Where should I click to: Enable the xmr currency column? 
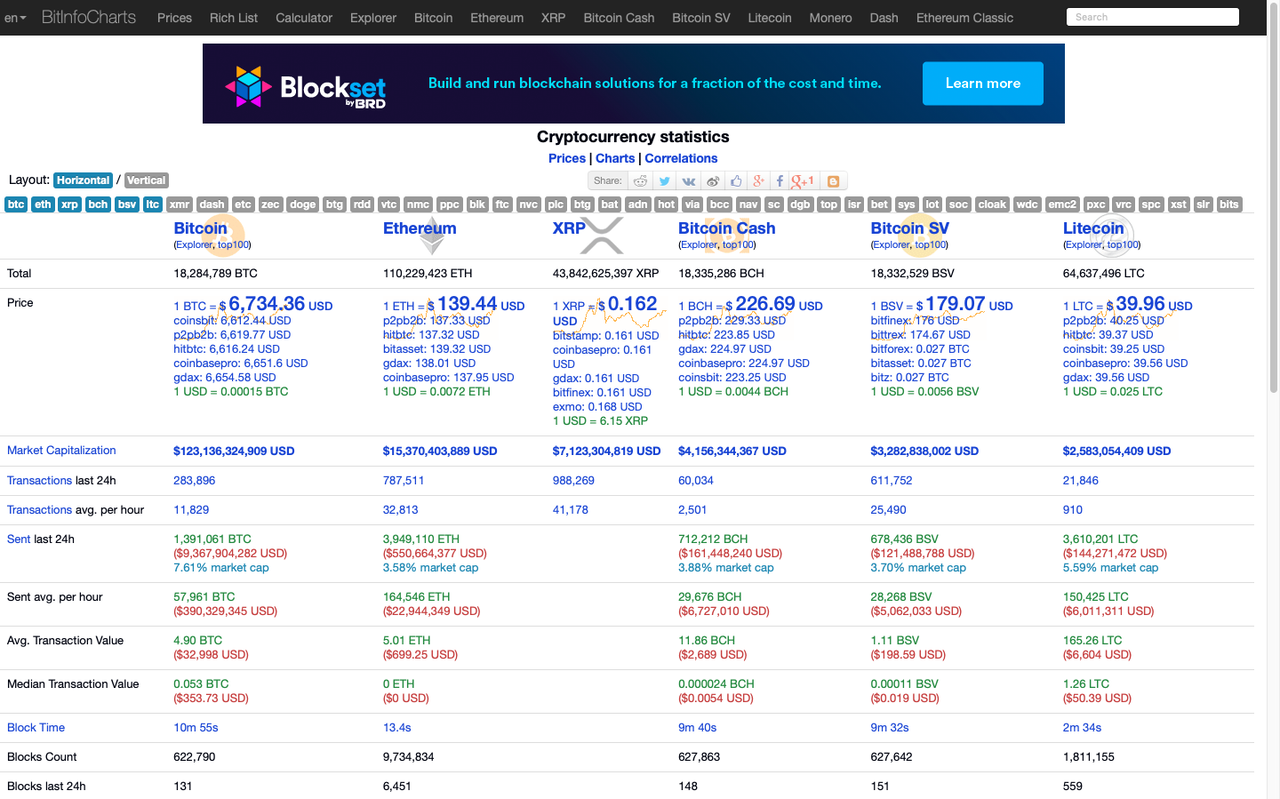(x=178, y=204)
